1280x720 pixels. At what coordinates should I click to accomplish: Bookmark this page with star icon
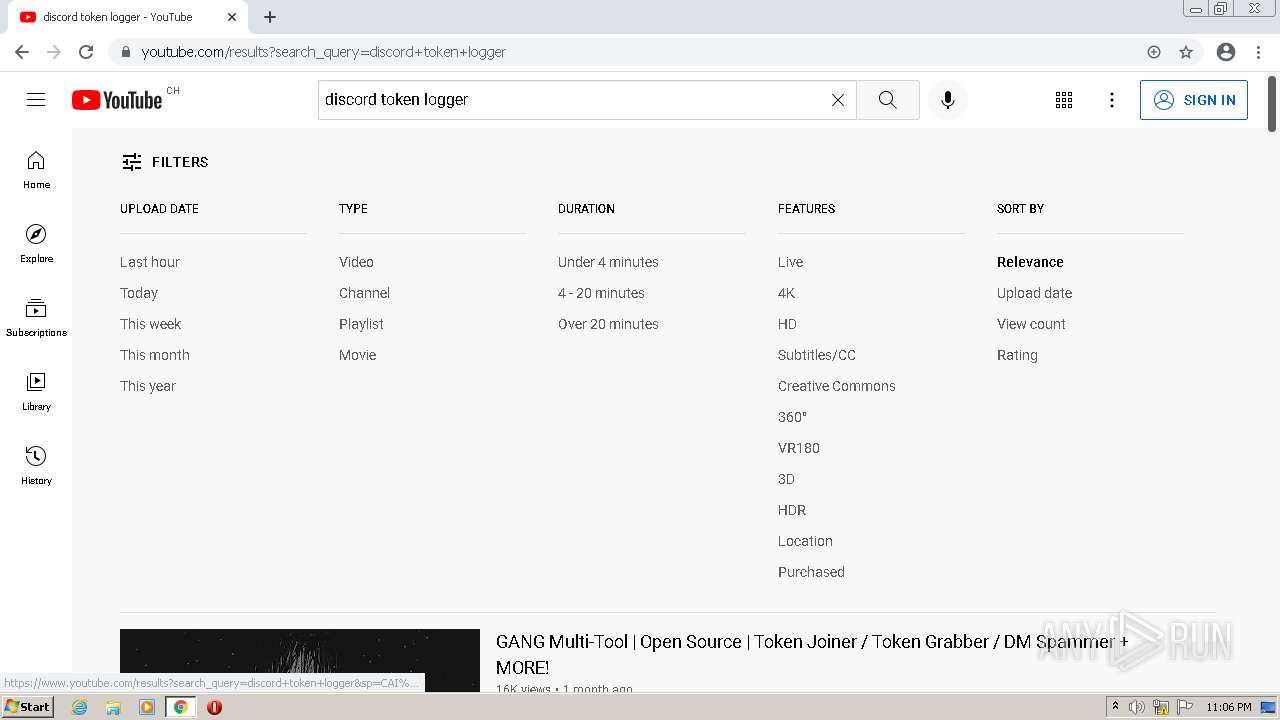[x=1186, y=52]
